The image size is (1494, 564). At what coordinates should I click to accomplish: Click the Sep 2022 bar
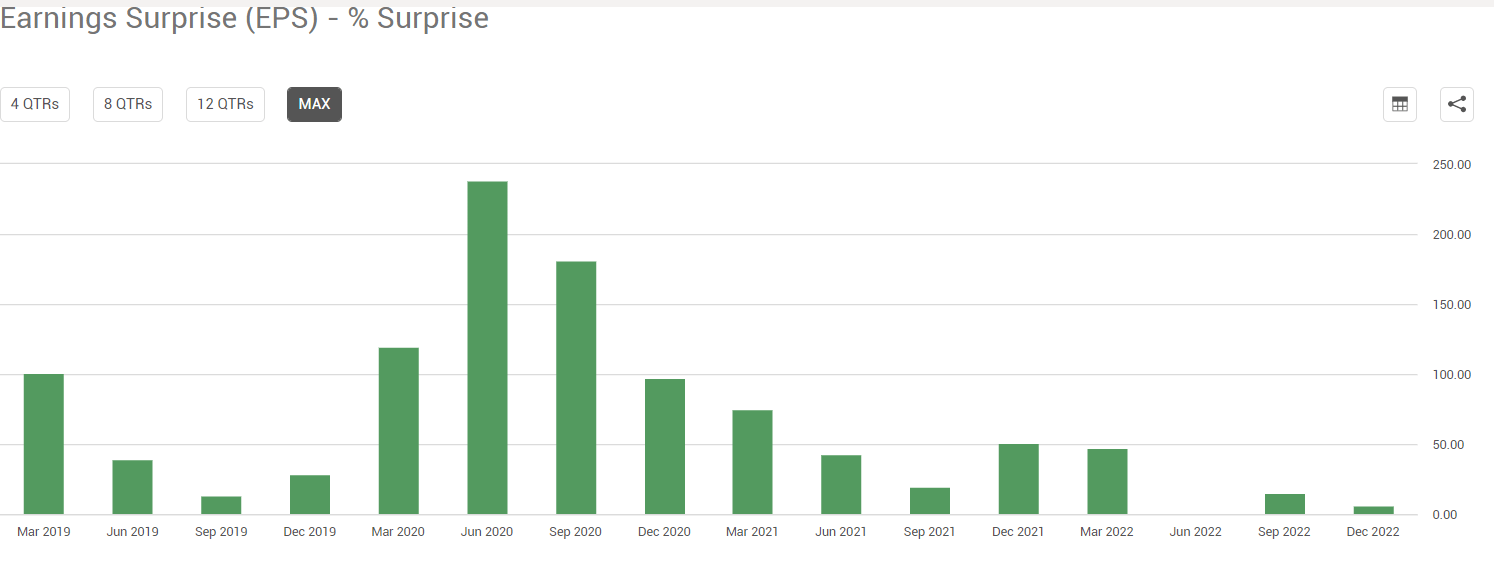point(1284,504)
